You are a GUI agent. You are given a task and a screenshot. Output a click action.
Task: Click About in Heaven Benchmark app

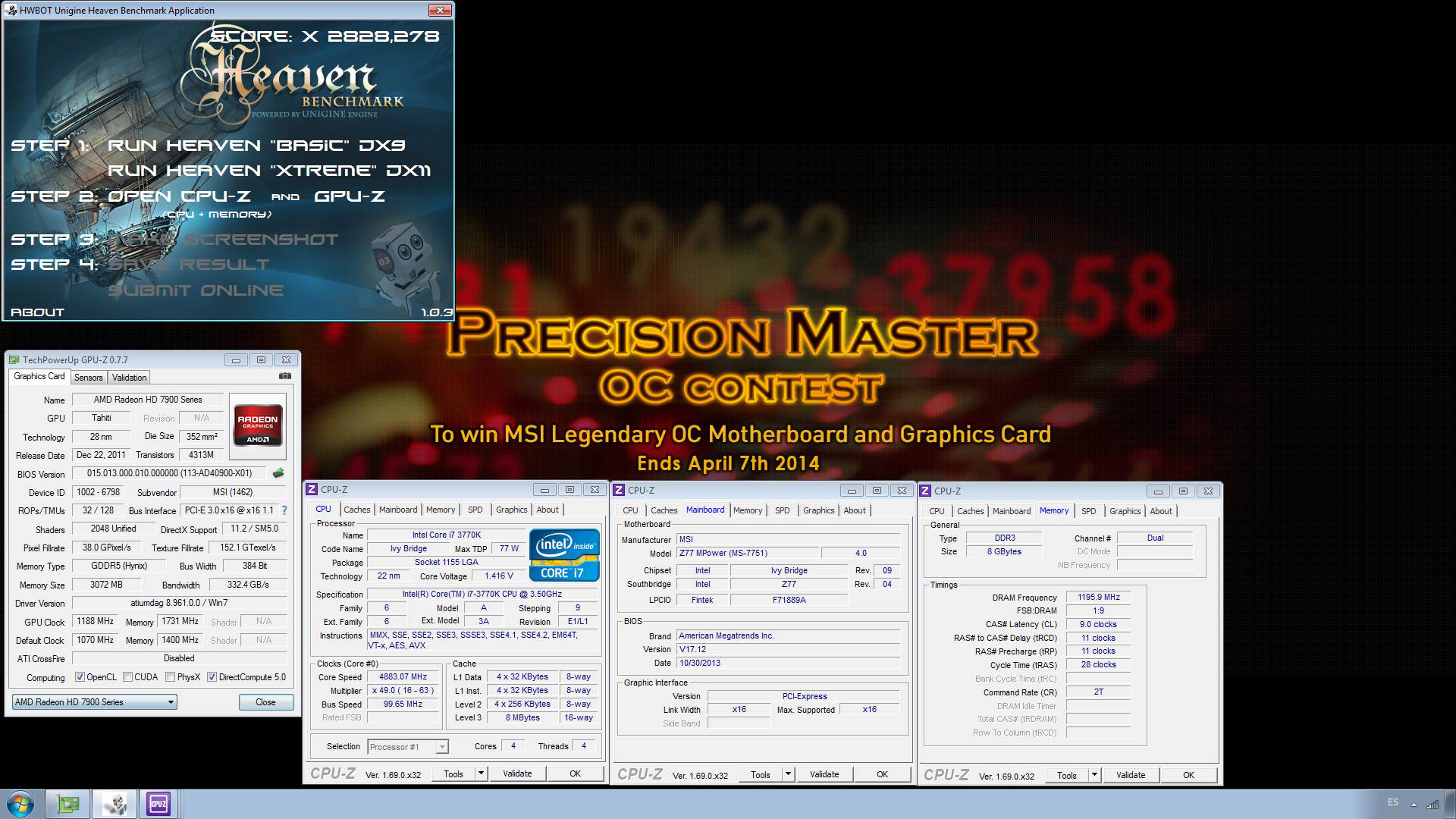(x=37, y=312)
